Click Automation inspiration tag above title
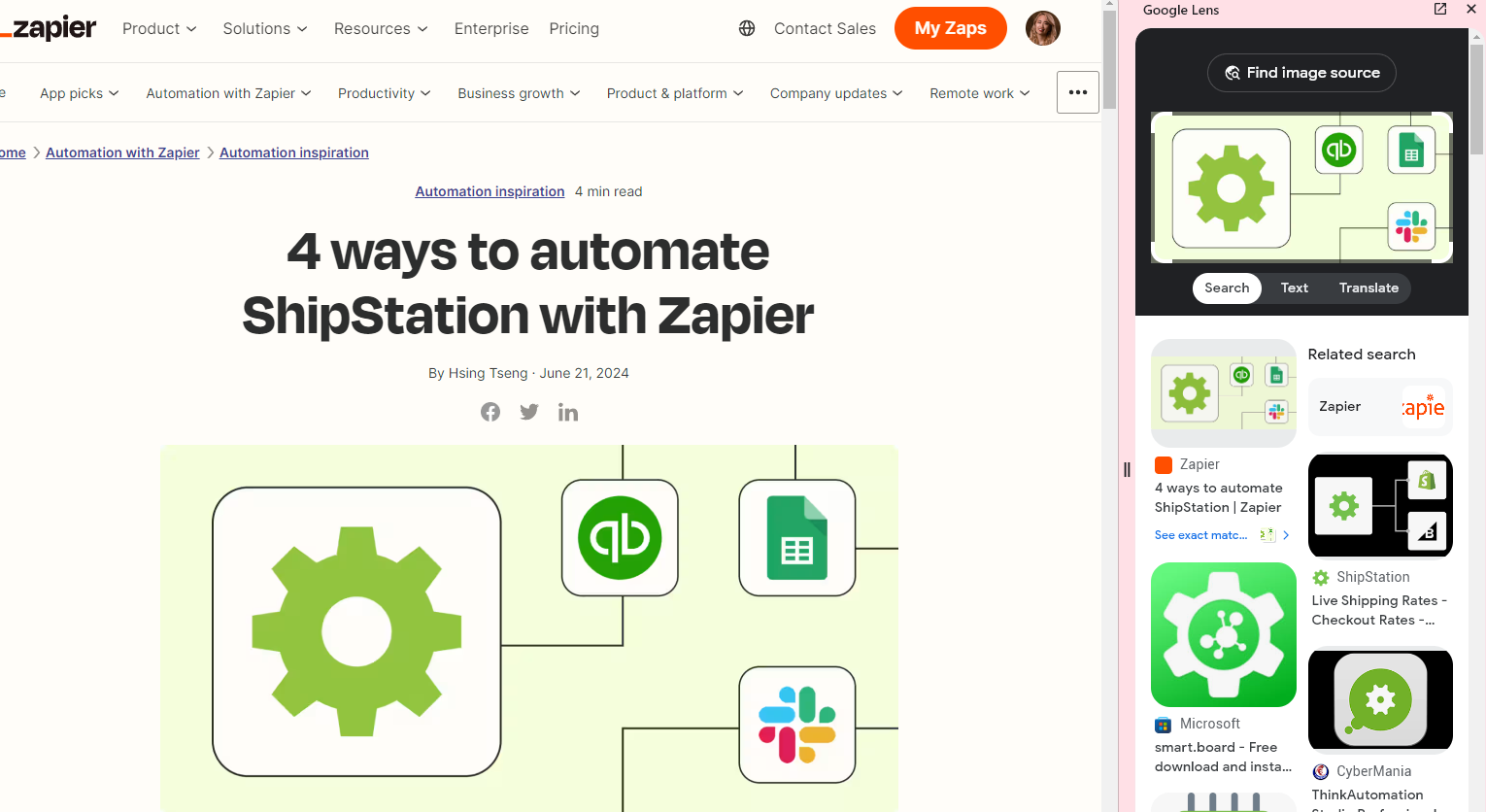The width and height of the screenshot is (1486, 812). pos(490,191)
